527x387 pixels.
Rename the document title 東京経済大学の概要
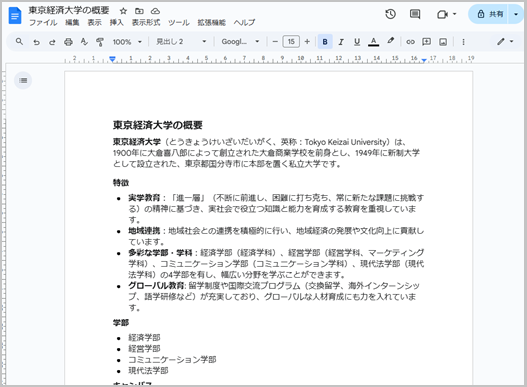[69, 10]
